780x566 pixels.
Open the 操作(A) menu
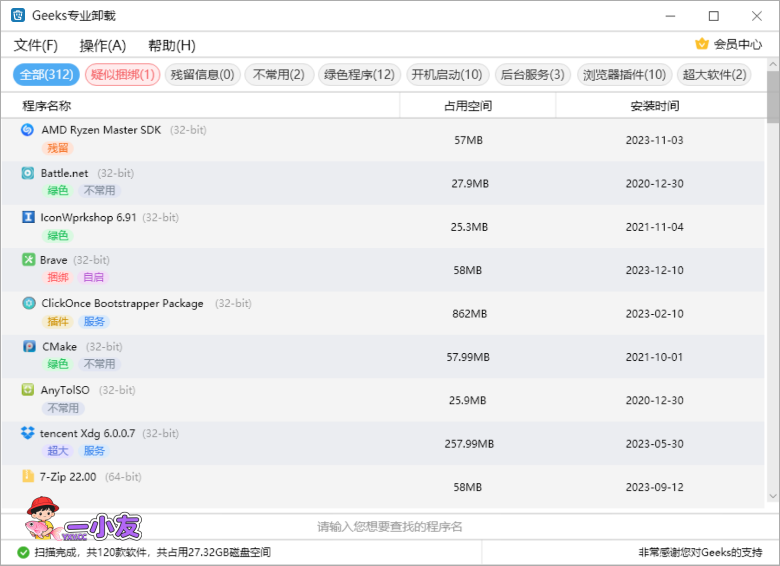point(103,45)
